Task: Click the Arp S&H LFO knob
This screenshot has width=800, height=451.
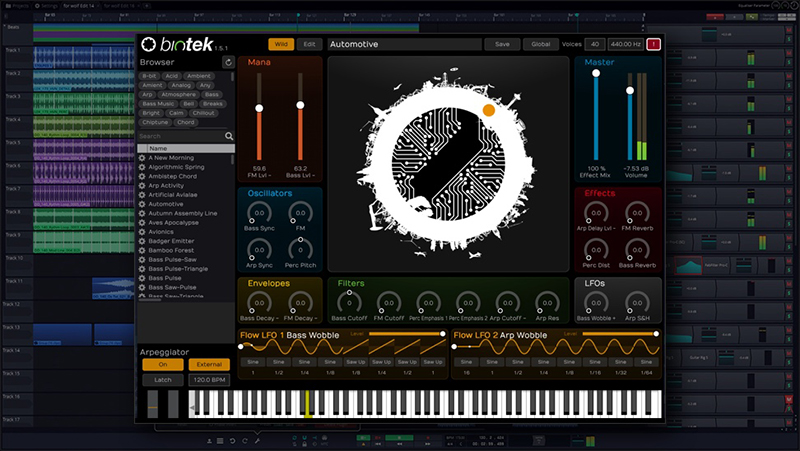Action: 638,301
